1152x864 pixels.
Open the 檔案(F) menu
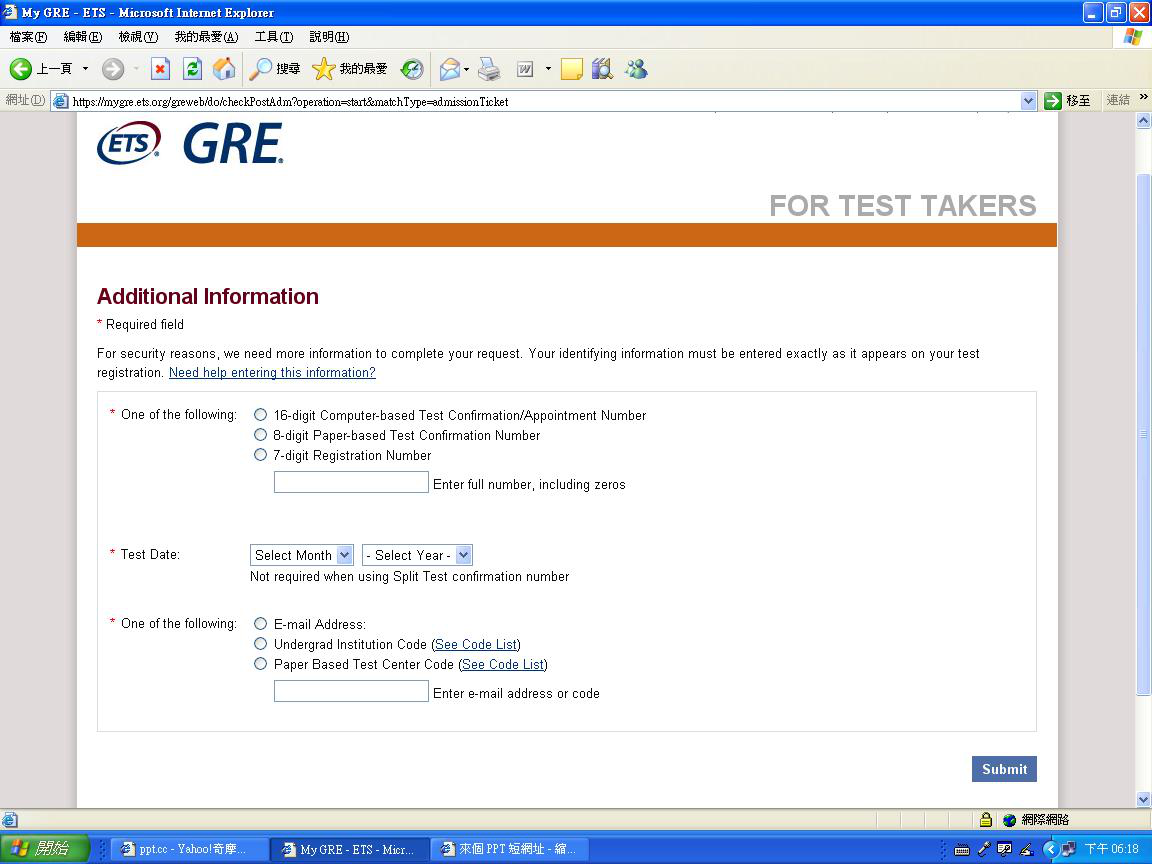pyautogui.click(x=28, y=37)
